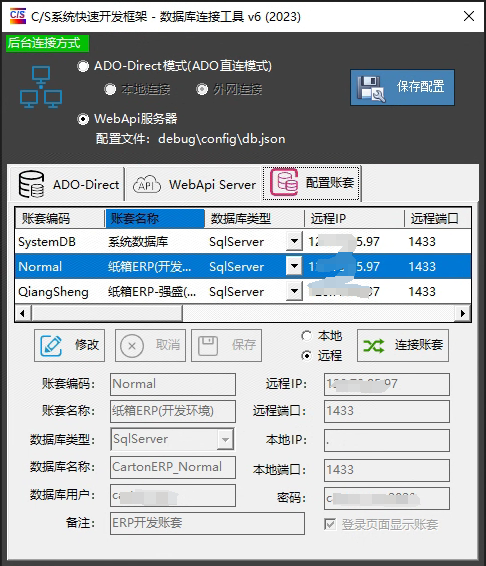Open database type dropdown in QiangSheng row
This screenshot has width=486, height=566.
click(294, 291)
